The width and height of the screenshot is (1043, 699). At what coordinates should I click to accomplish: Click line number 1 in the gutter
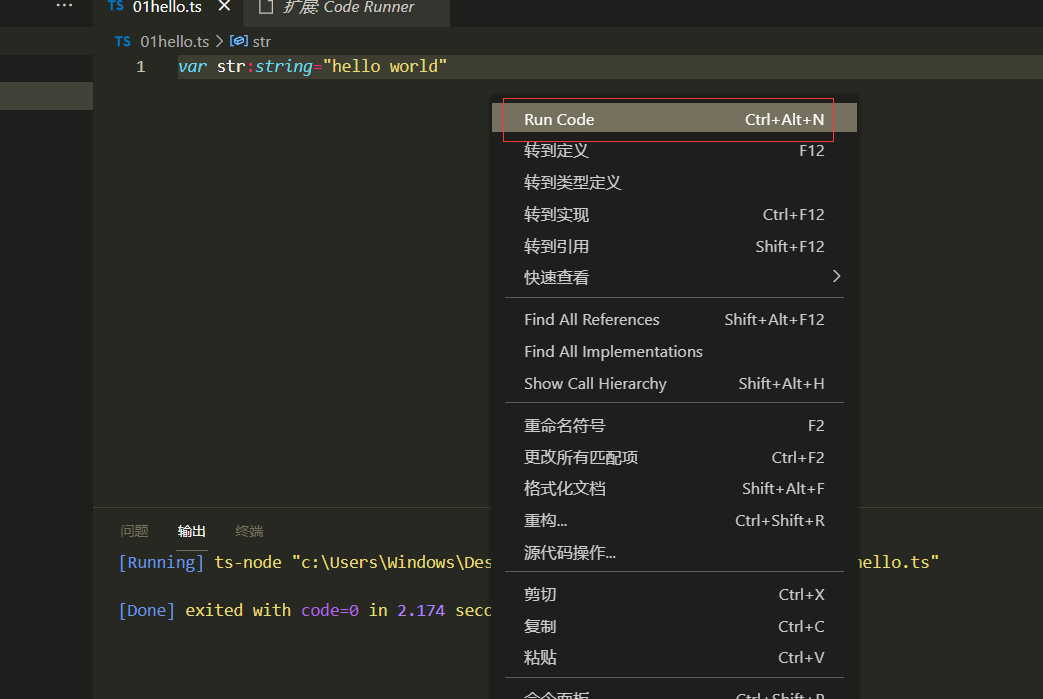pos(140,67)
